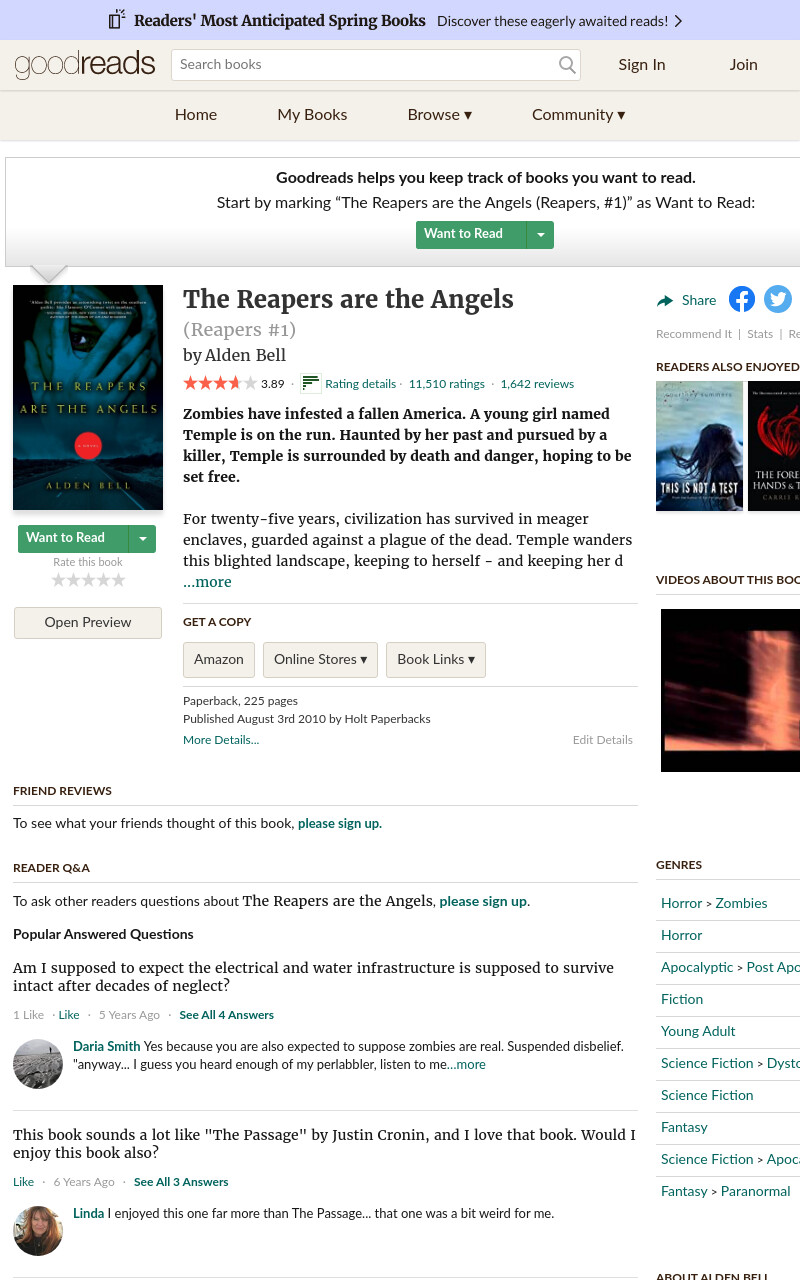Click the goodreads logo
This screenshot has width=800, height=1280.
pyautogui.click(x=85, y=65)
